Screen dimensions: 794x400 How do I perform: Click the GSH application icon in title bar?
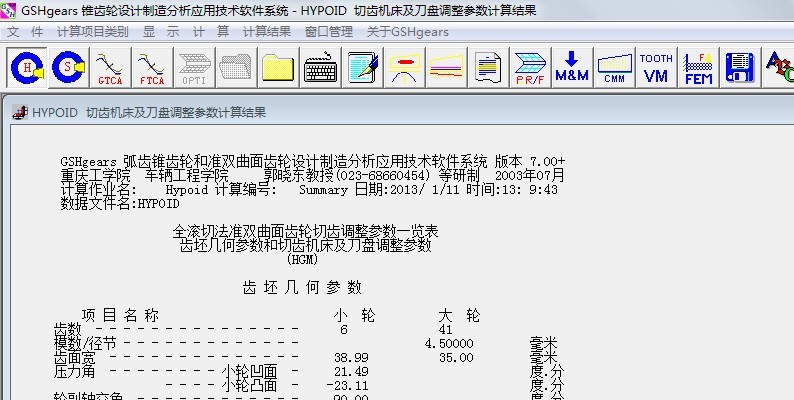click(x=9, y=10)
